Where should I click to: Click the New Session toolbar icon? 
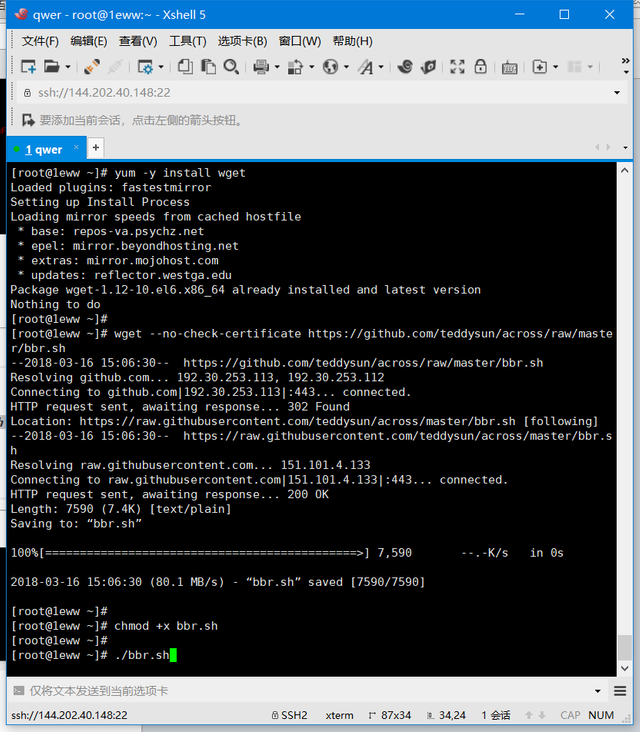click(x=28, y=67)
